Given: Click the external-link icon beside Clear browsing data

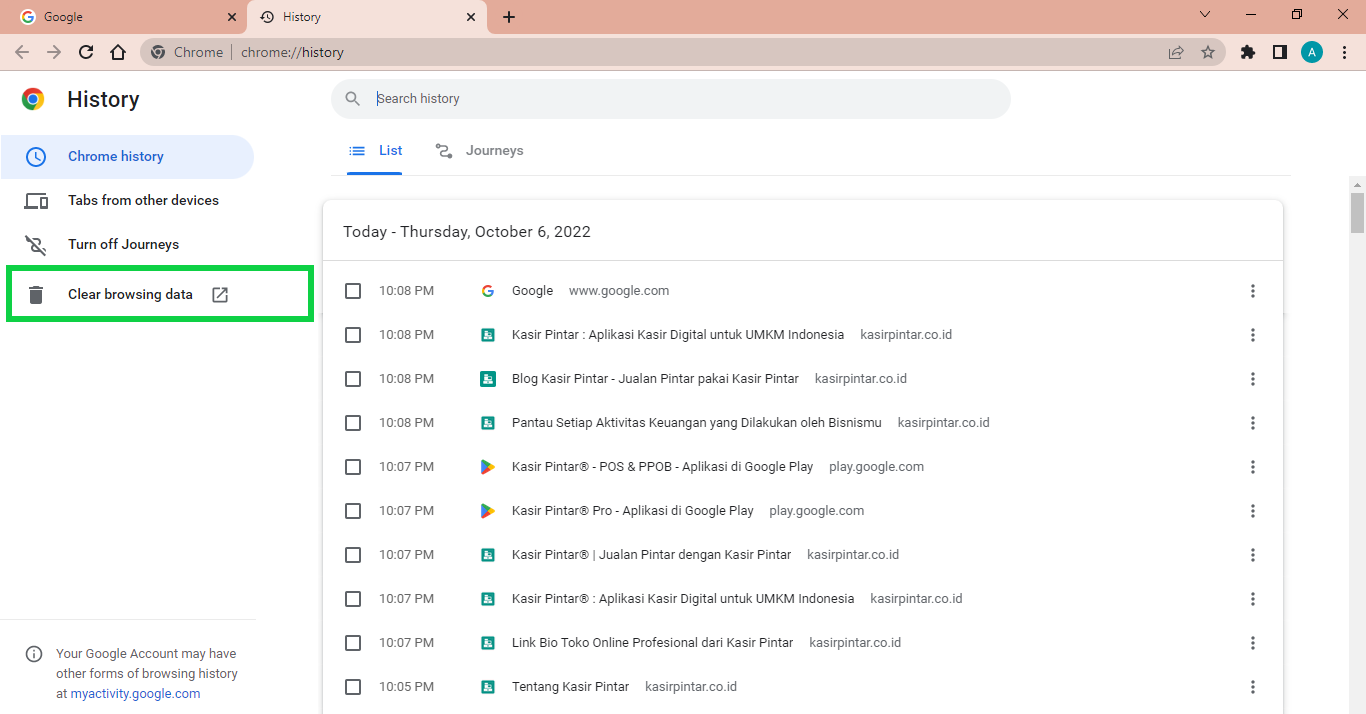Looking at the screenshot, I should click(220, 295).
